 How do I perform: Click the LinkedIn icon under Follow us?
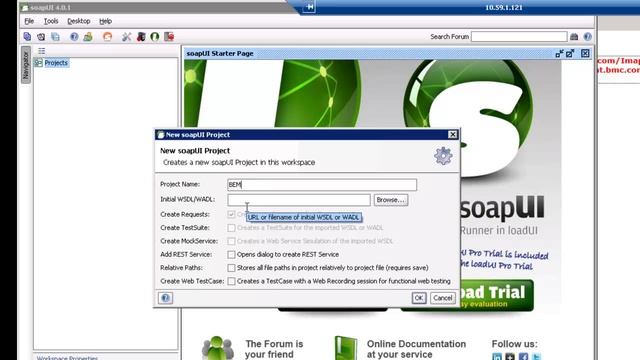[x=497, y=357]
